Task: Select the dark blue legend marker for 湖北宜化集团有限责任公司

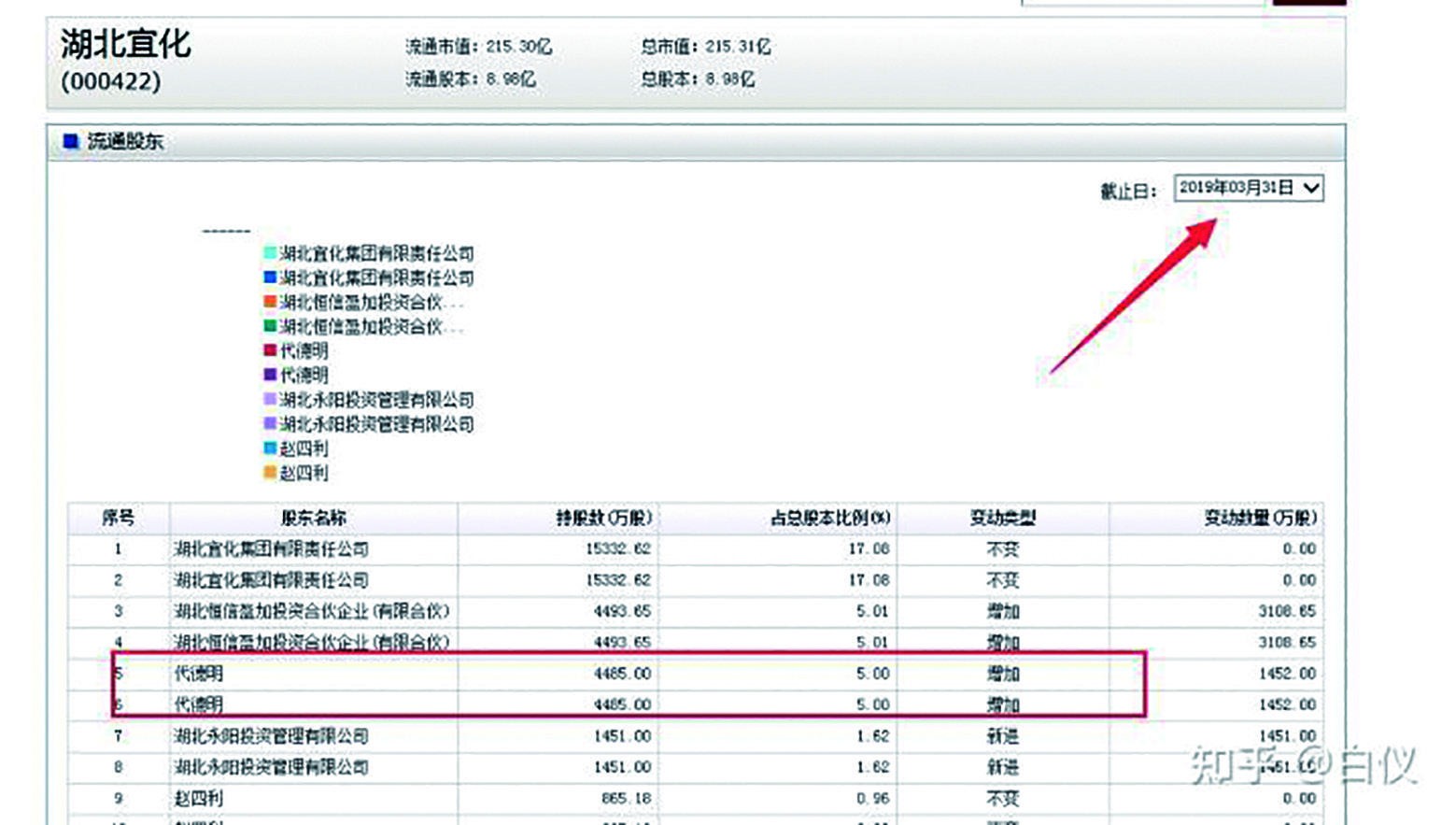Action: point(270,277)
